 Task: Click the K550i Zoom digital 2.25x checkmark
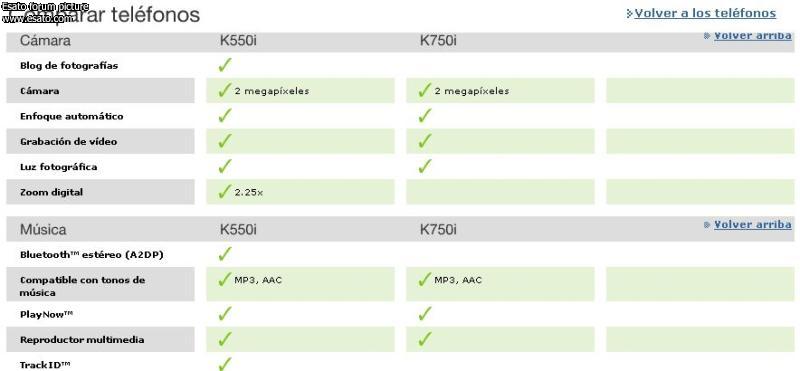point(224,192)
